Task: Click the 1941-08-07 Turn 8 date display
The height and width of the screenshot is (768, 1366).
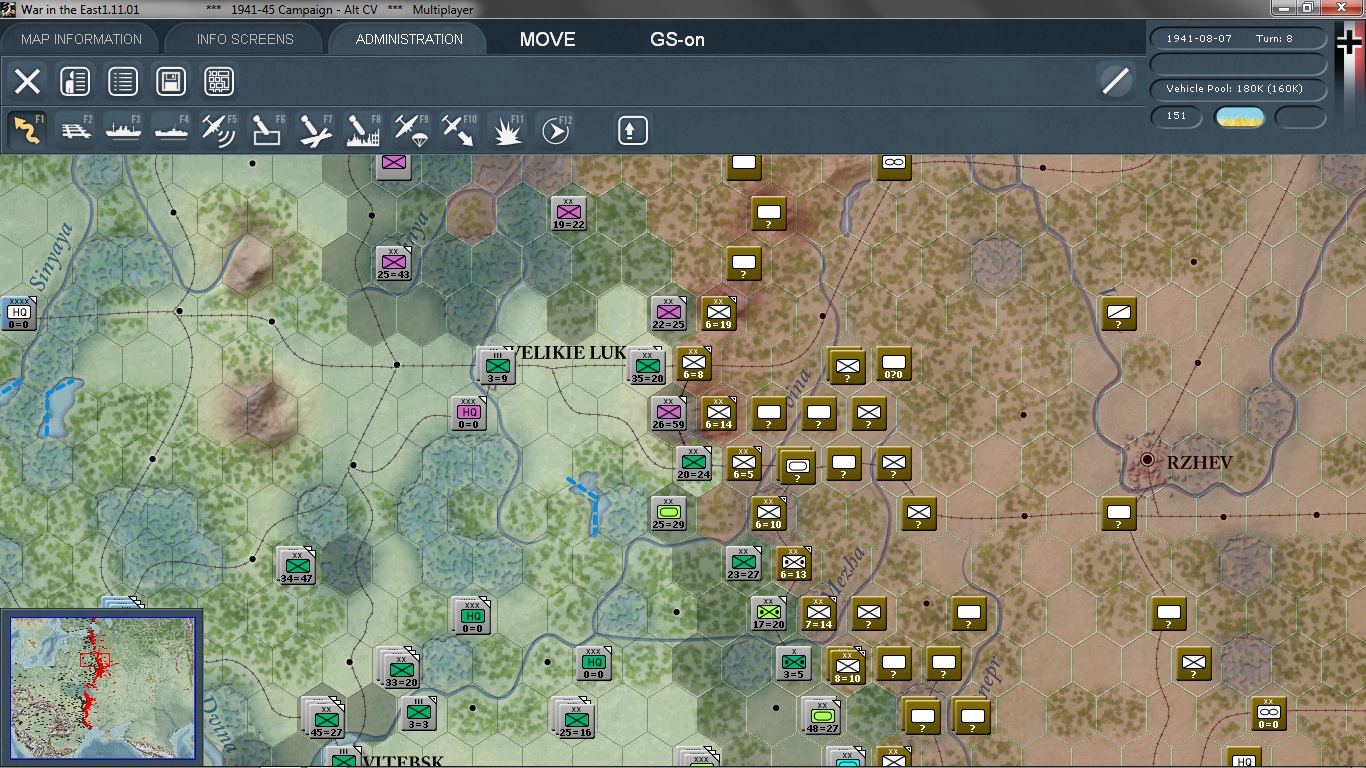Action: click(x=1239, y=39)
